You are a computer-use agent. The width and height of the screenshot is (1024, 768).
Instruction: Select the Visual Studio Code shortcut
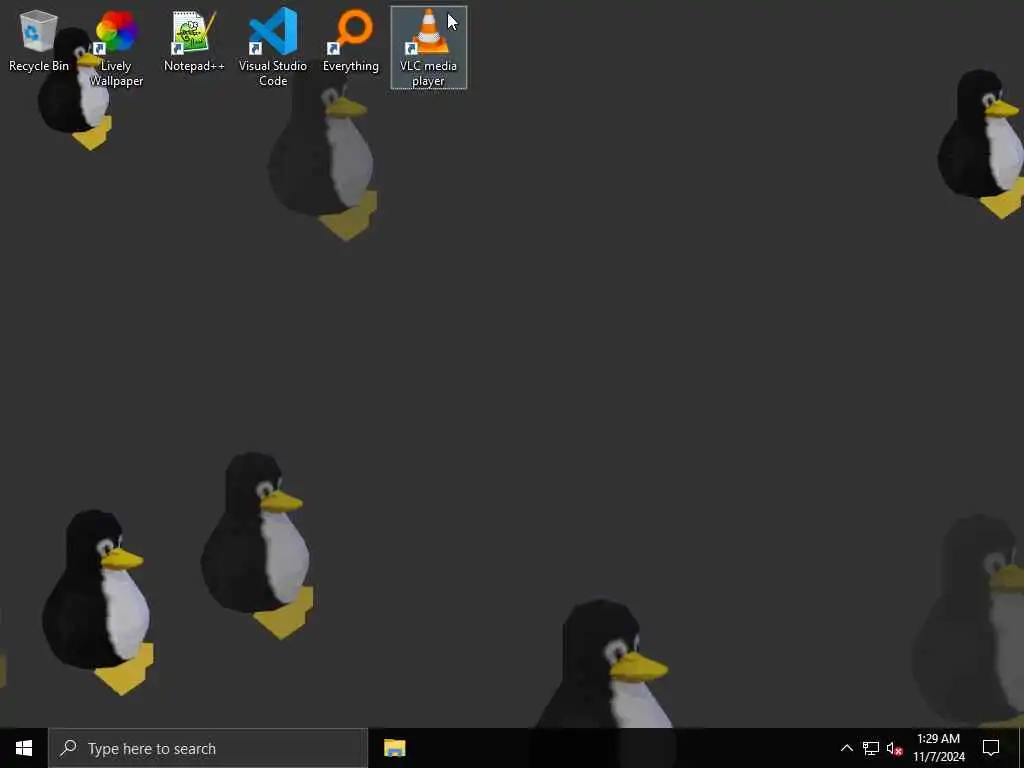(273, 48)
